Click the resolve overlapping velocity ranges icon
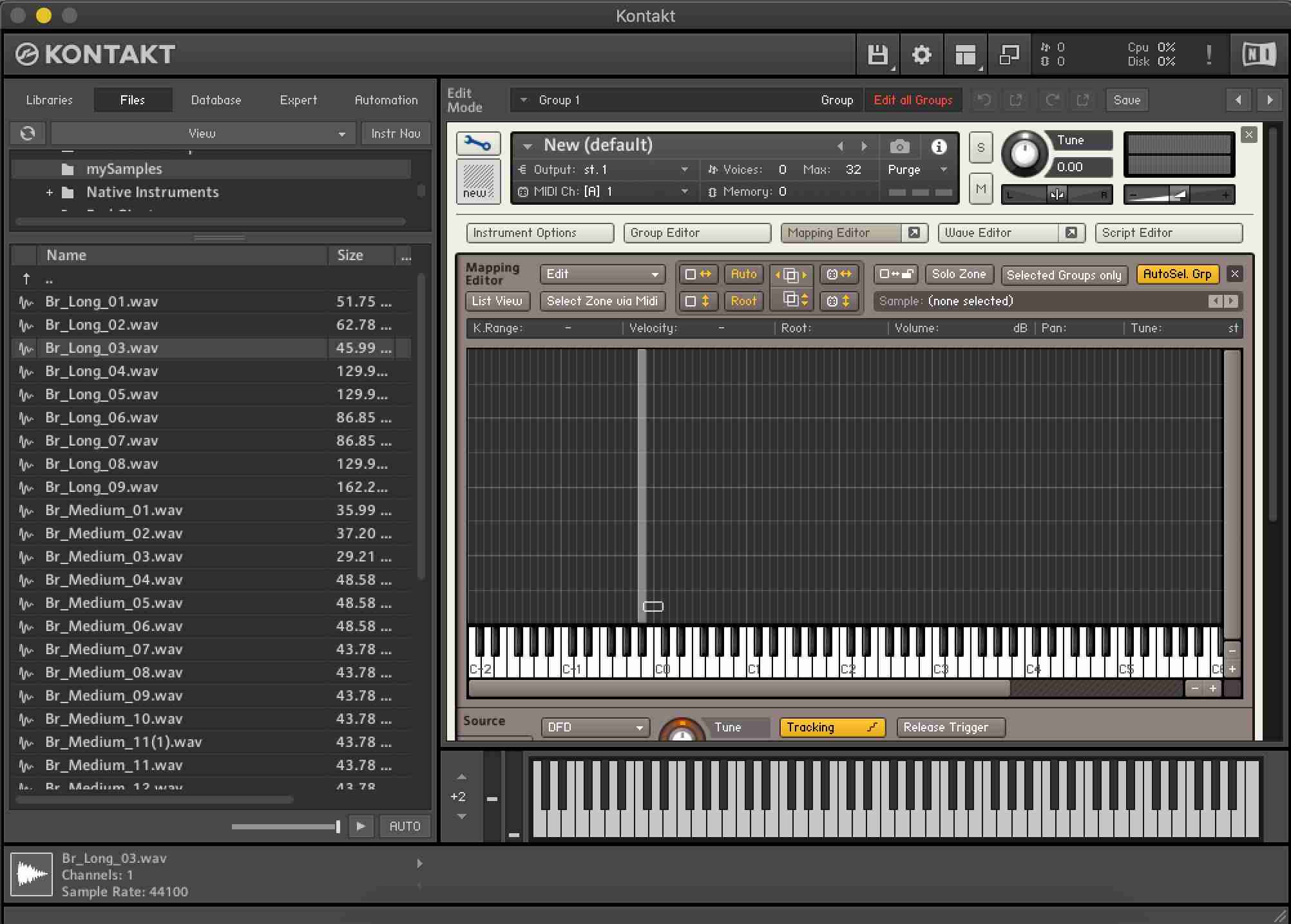This screenshot has width=1291, height=924. click(x=791, y=300)
